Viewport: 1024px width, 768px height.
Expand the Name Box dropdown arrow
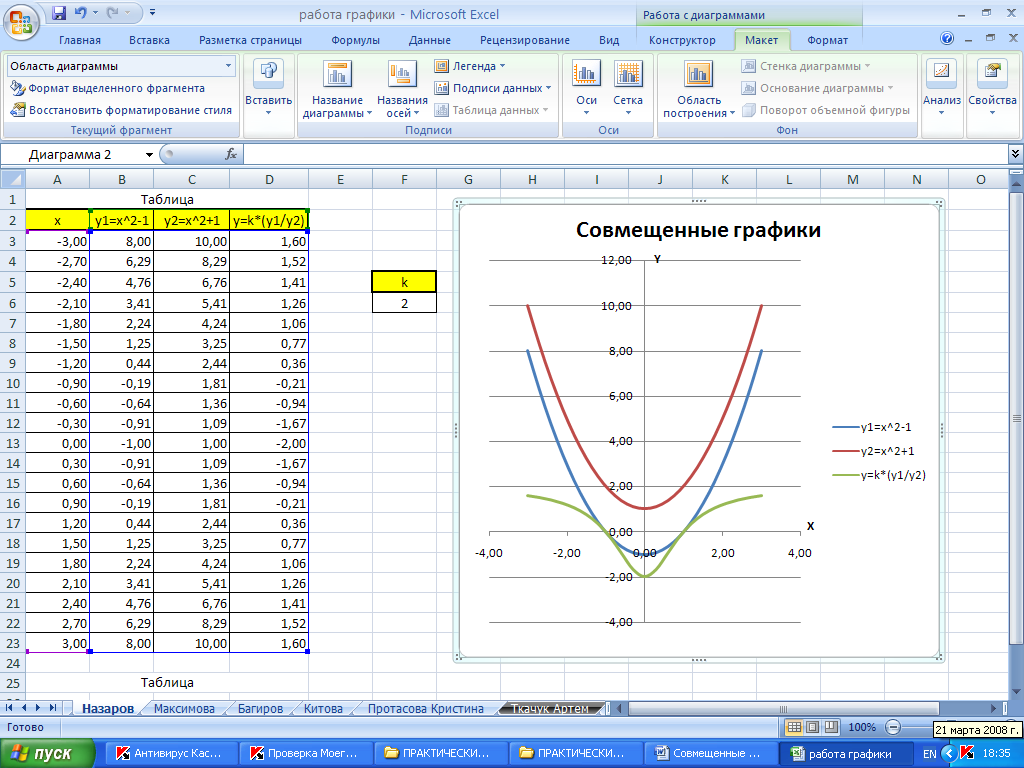tap(149, 155)
